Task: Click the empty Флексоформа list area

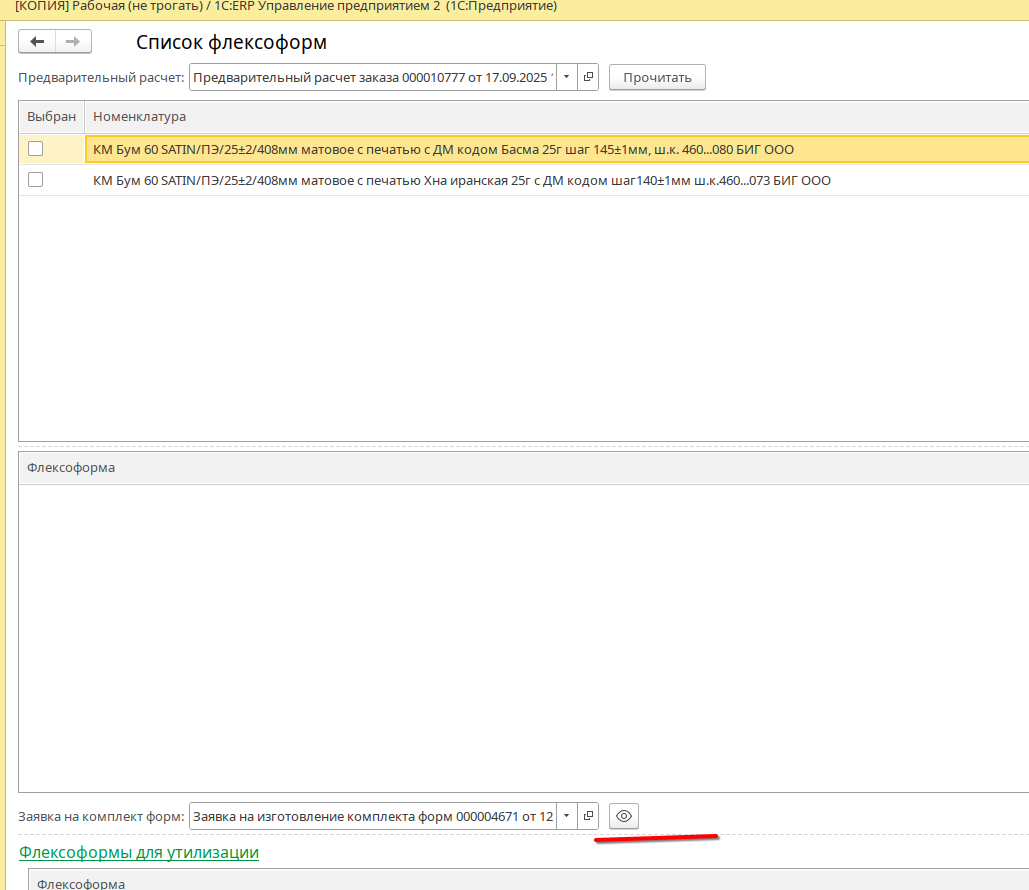Action: click(520, 640)
